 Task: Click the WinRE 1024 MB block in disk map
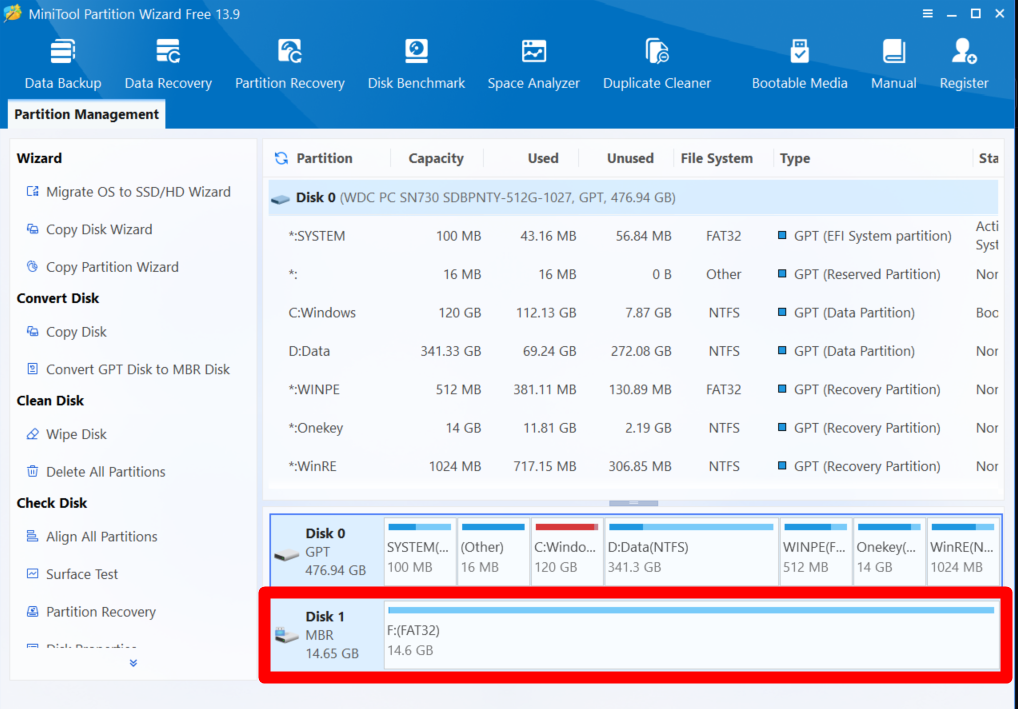(962, 551)
